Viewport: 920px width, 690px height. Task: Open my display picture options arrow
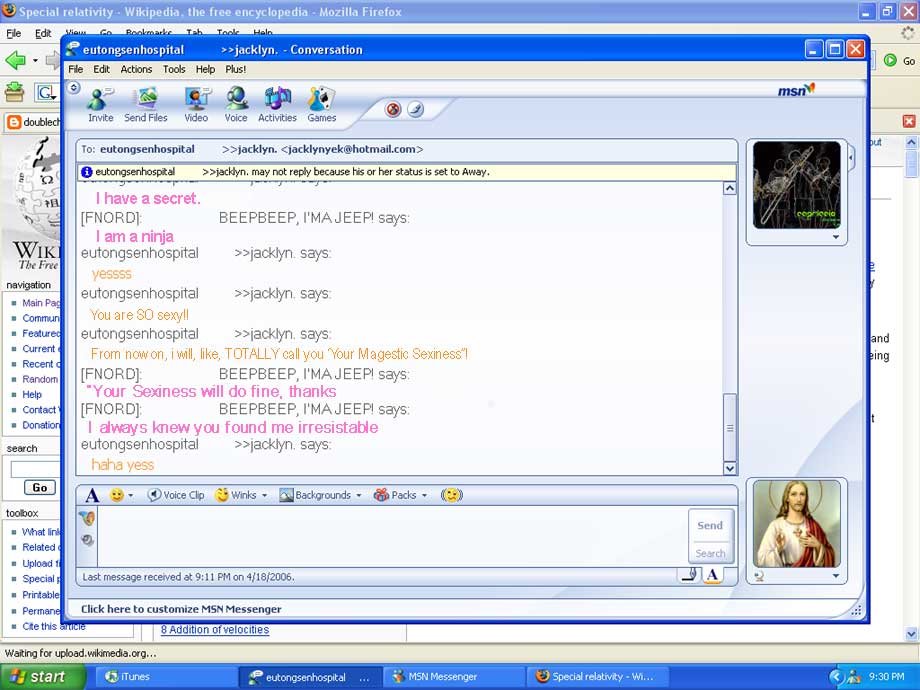click(836, 576)
